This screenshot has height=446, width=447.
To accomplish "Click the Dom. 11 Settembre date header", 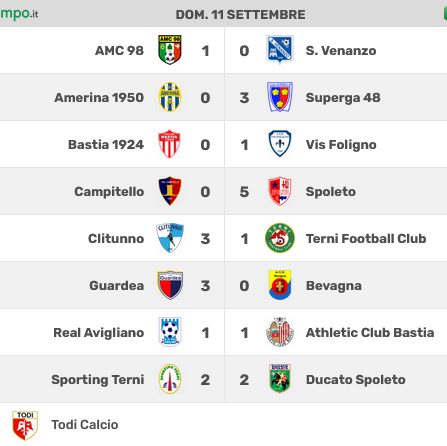I will point(240,15).
